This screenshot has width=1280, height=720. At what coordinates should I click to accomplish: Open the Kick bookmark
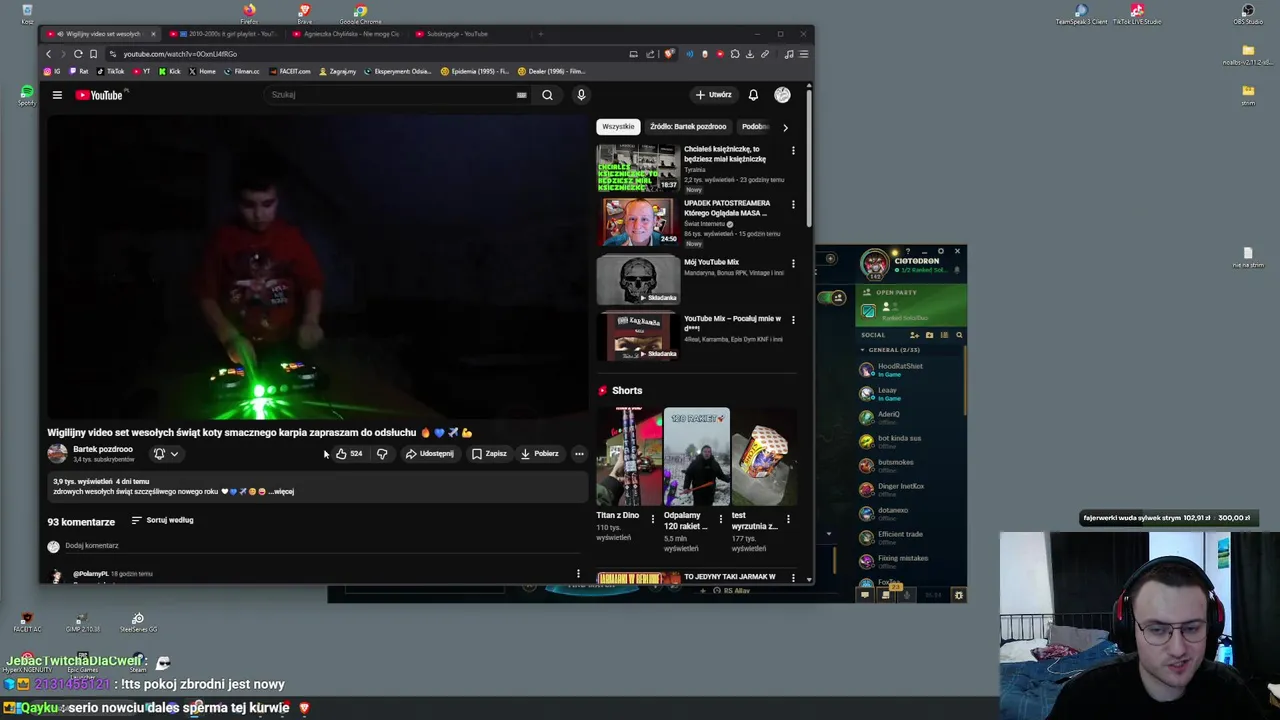[x=168, y=72]
